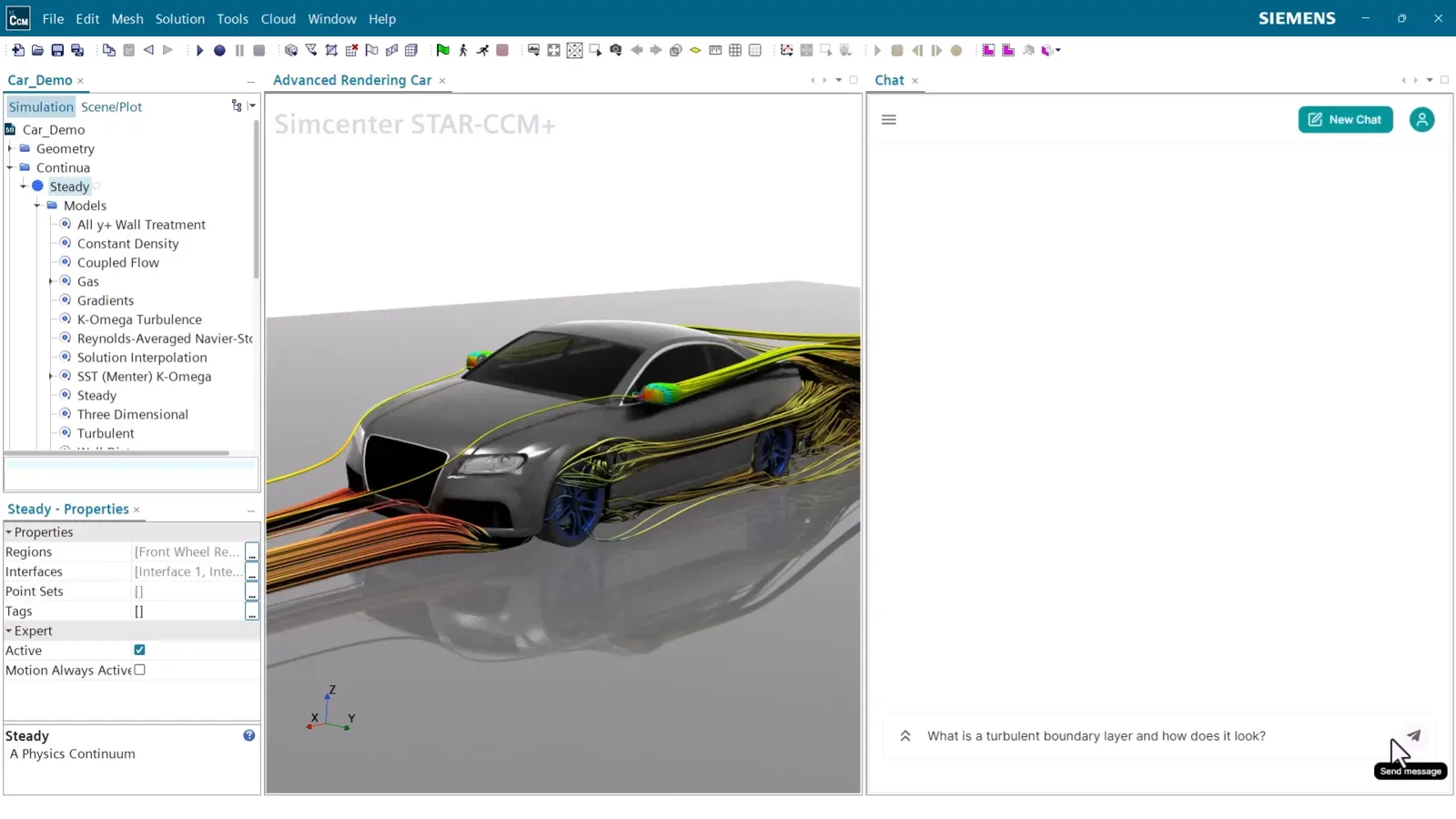Click the Copy icon in the toolbar
Screen dimensions: 1456x819
coord(109,50)
